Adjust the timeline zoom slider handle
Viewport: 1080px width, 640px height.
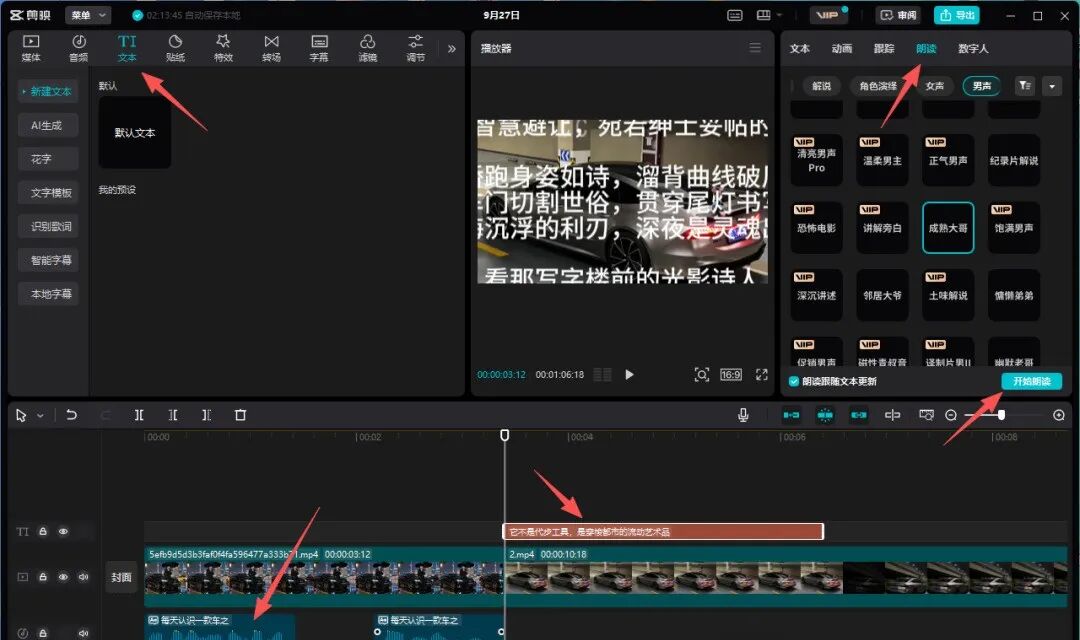point(1001,415)
